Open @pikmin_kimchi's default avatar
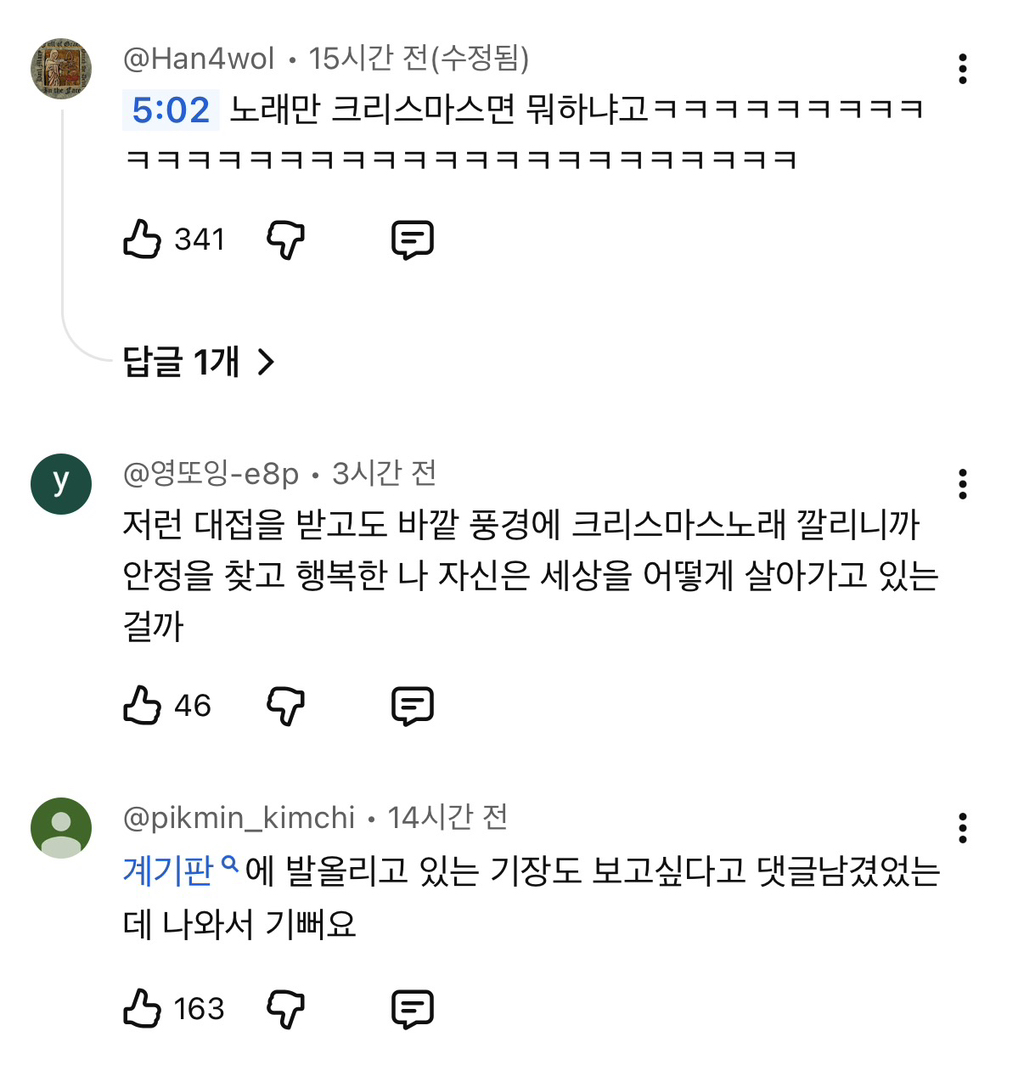Viewport: 1024px width, 1065px height. 62,828
